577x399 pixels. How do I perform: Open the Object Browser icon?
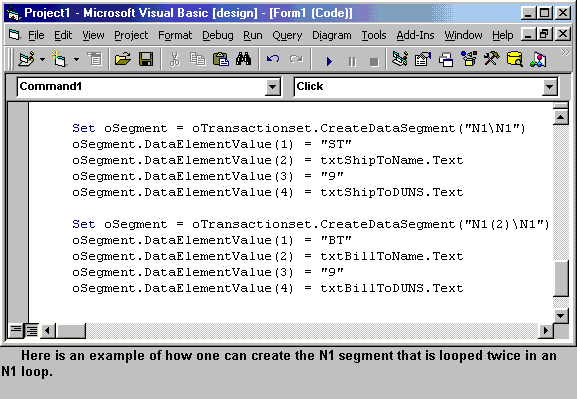tap(469, 59)
